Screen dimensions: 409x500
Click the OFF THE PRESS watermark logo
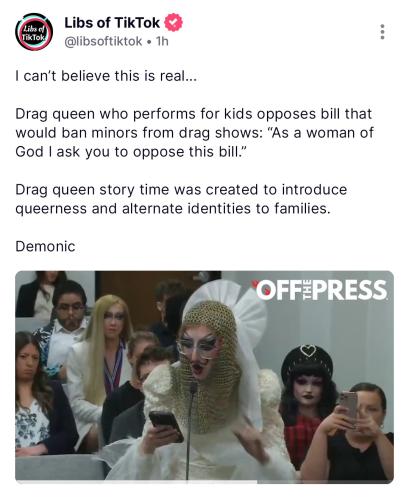click(320, 289)
